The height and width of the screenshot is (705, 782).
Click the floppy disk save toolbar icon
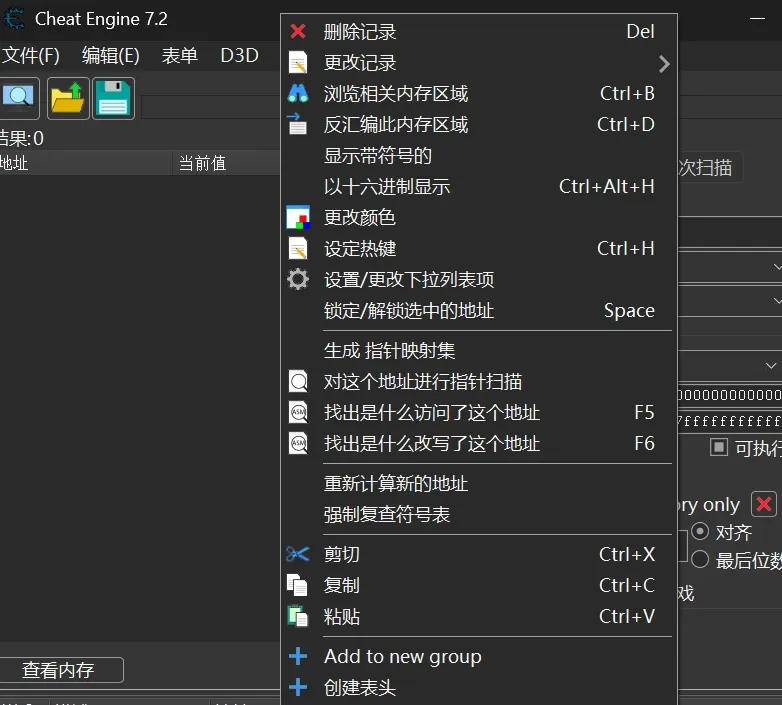113,98
